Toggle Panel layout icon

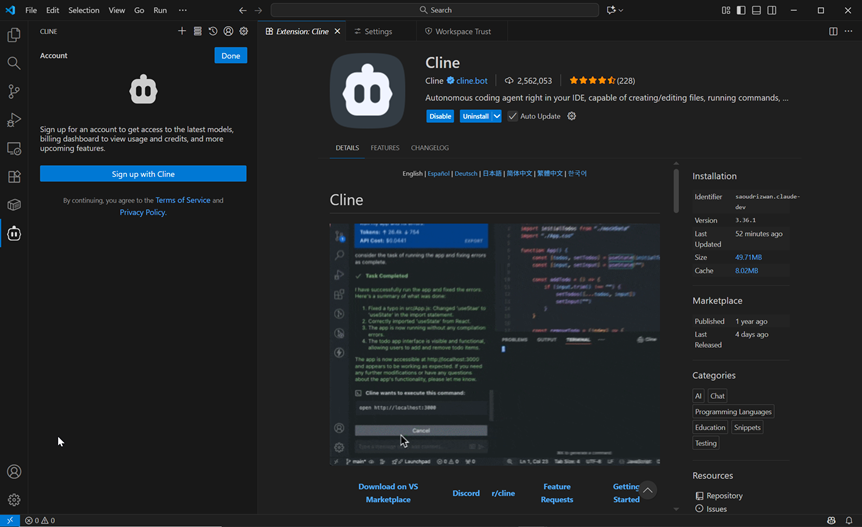pos(756,10)
